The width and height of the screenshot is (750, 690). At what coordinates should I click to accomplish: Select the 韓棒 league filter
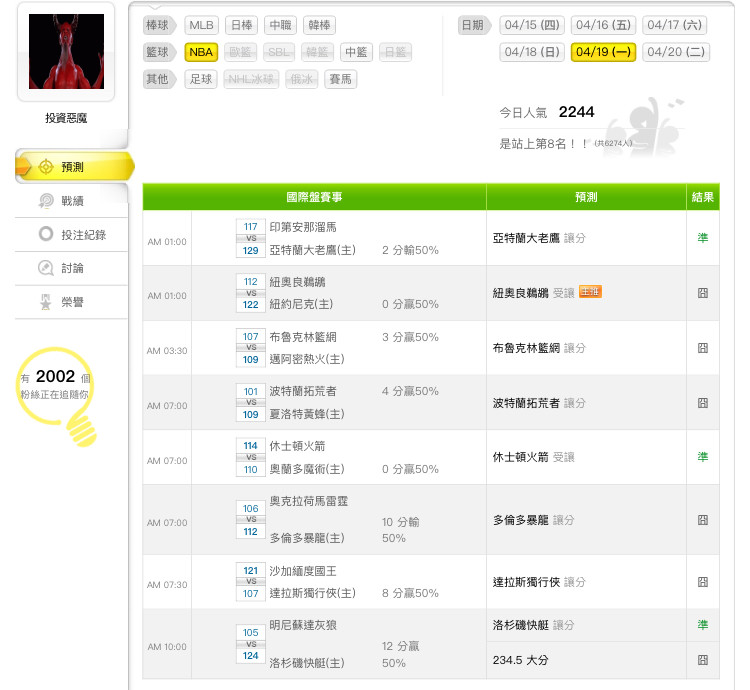tap(320, 25)
